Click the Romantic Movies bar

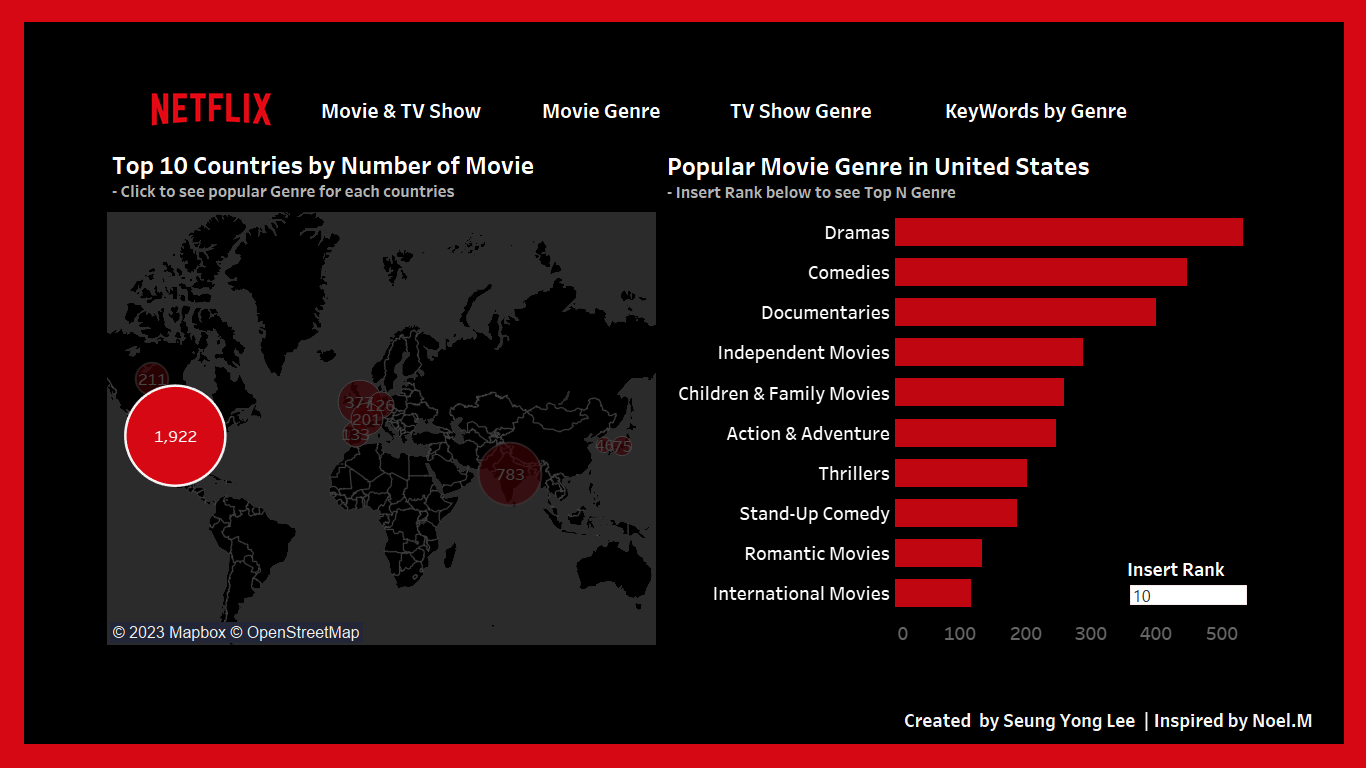(938, 553)
